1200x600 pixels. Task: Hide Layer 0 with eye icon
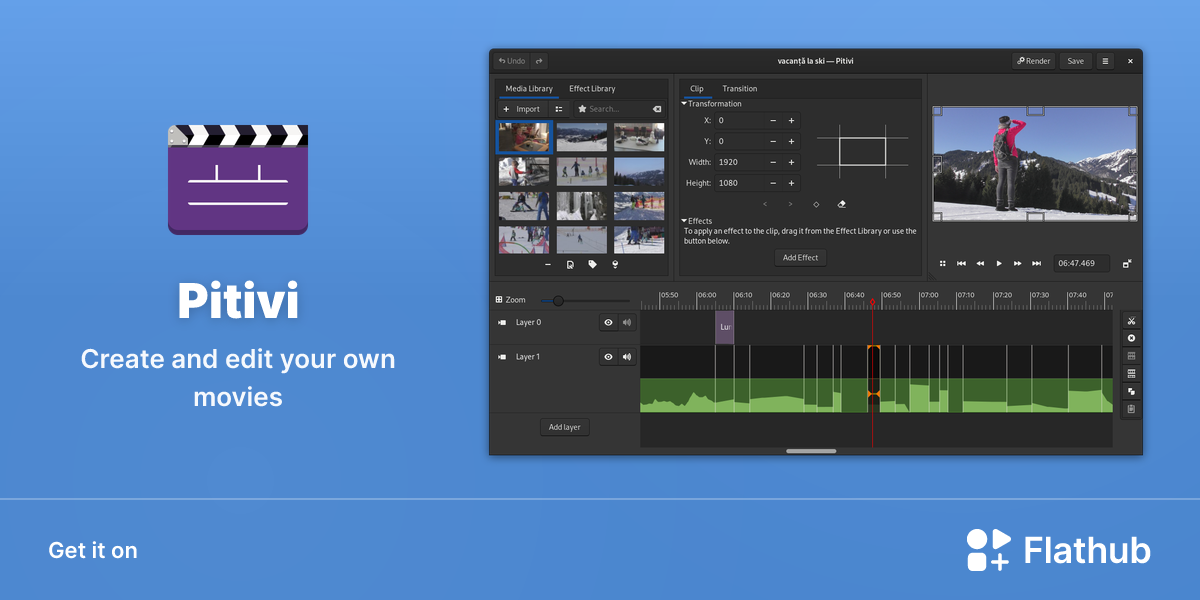click(x=608, y=323)
